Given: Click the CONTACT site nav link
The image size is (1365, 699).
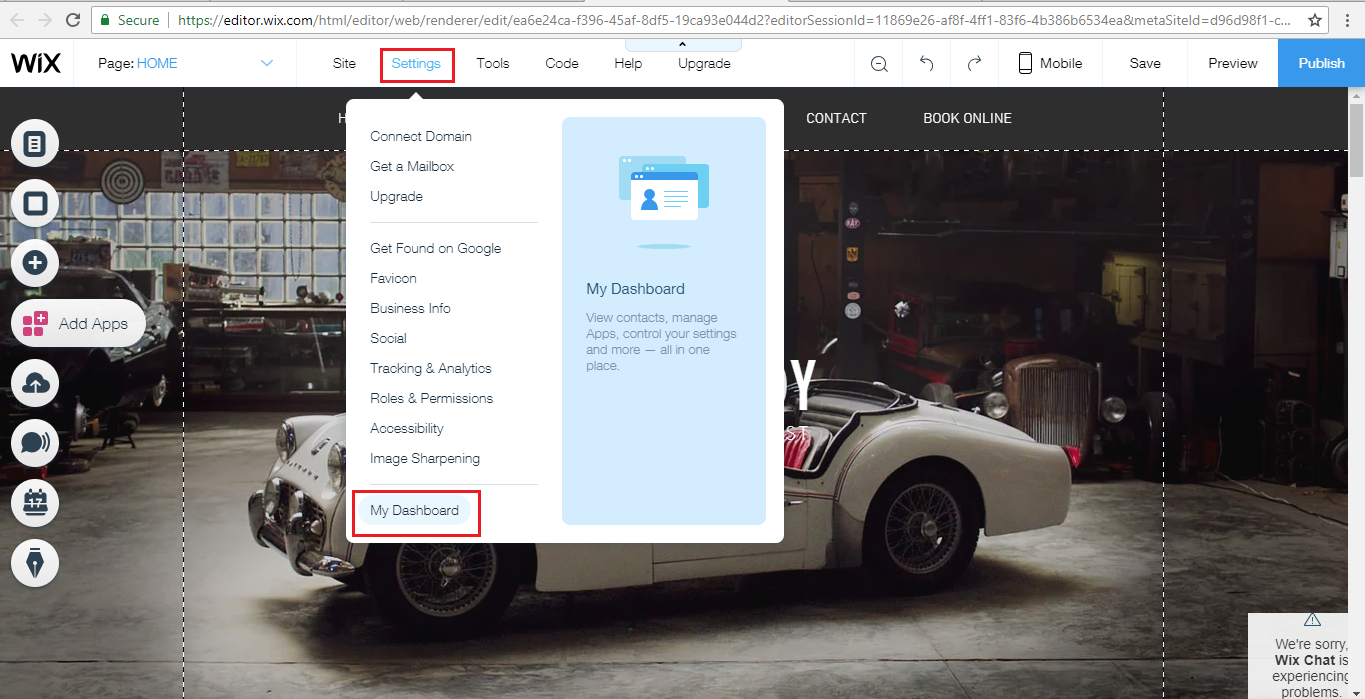Looking at the screenshot, I should pos(836,118).
